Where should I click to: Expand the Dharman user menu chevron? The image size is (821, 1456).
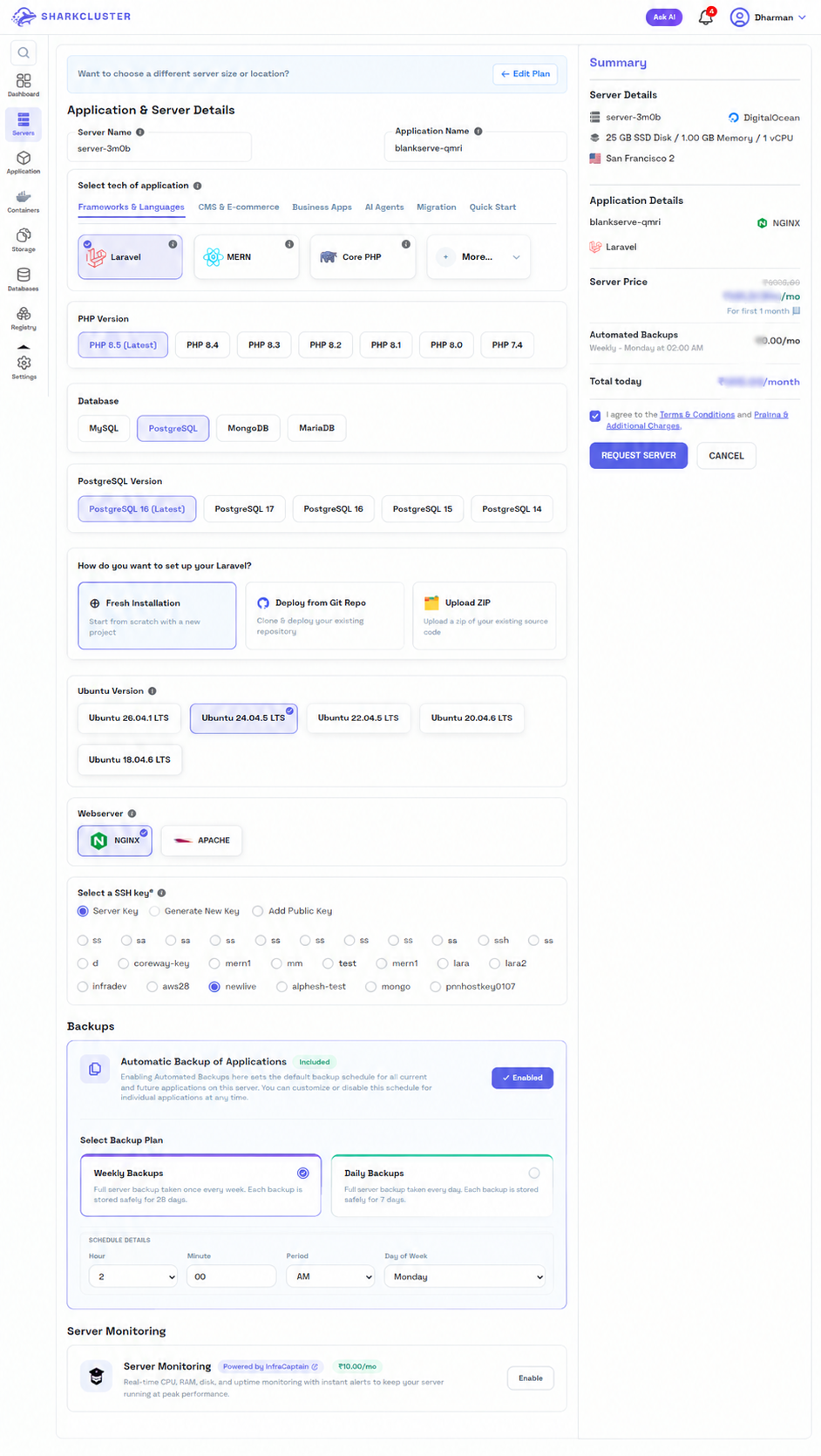802,17
